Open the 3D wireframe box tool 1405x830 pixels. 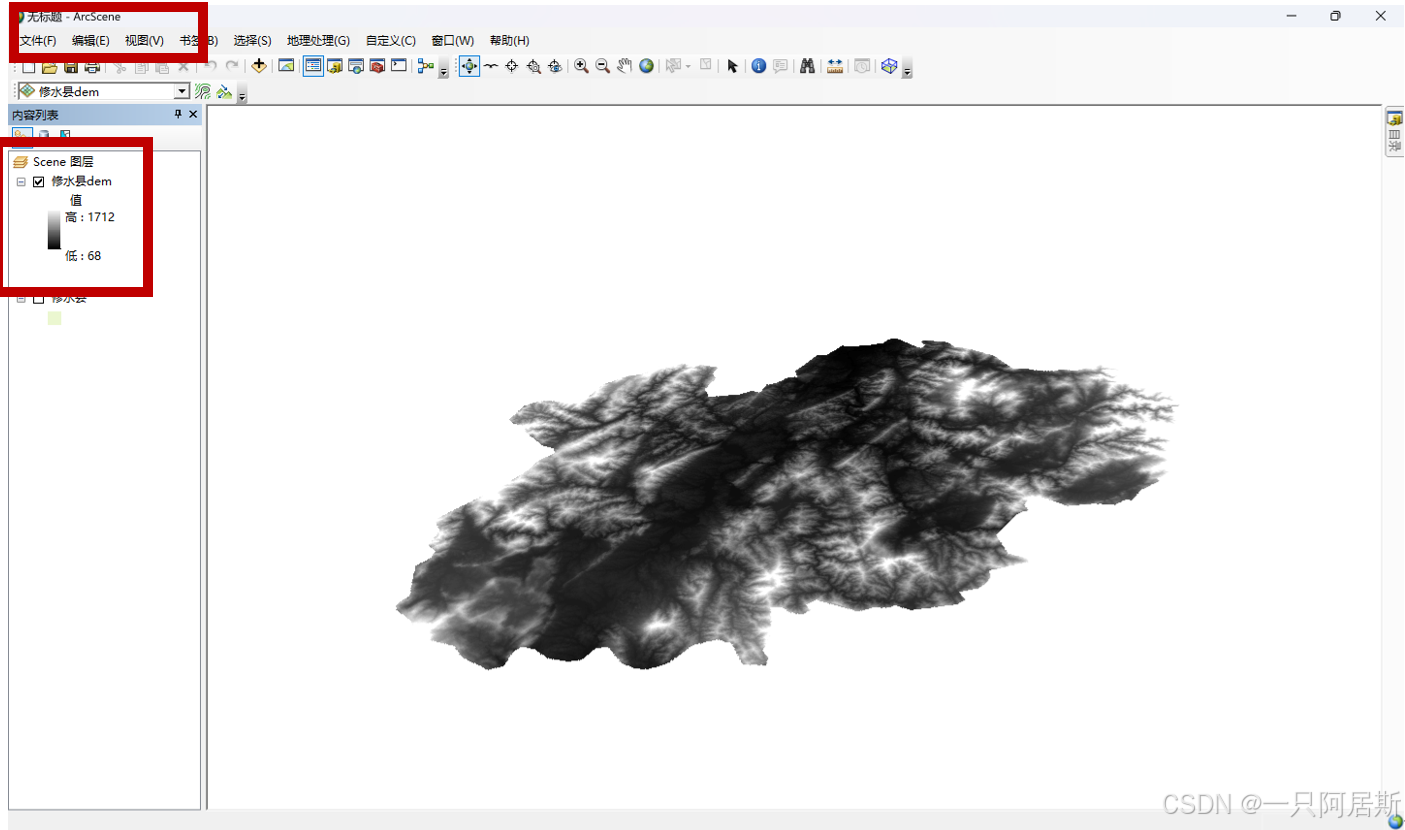coord(889,66)
